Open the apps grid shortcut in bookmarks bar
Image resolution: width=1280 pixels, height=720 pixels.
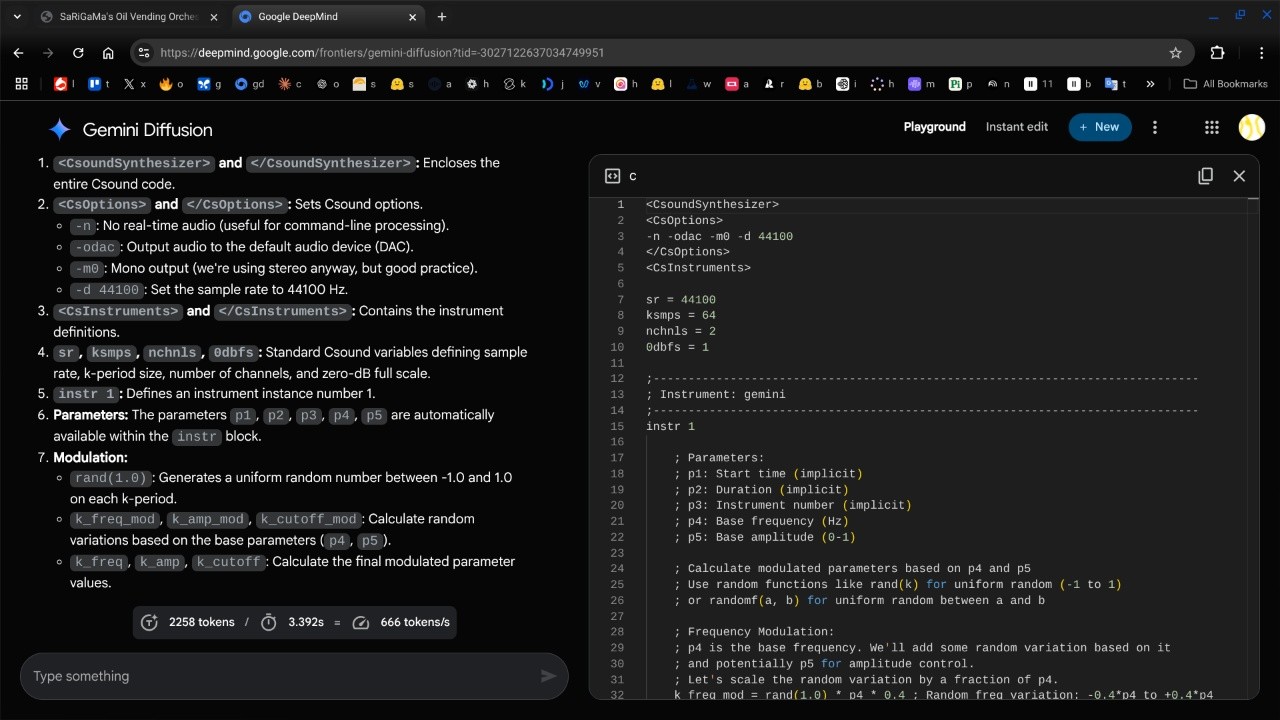tap(21, 84)
